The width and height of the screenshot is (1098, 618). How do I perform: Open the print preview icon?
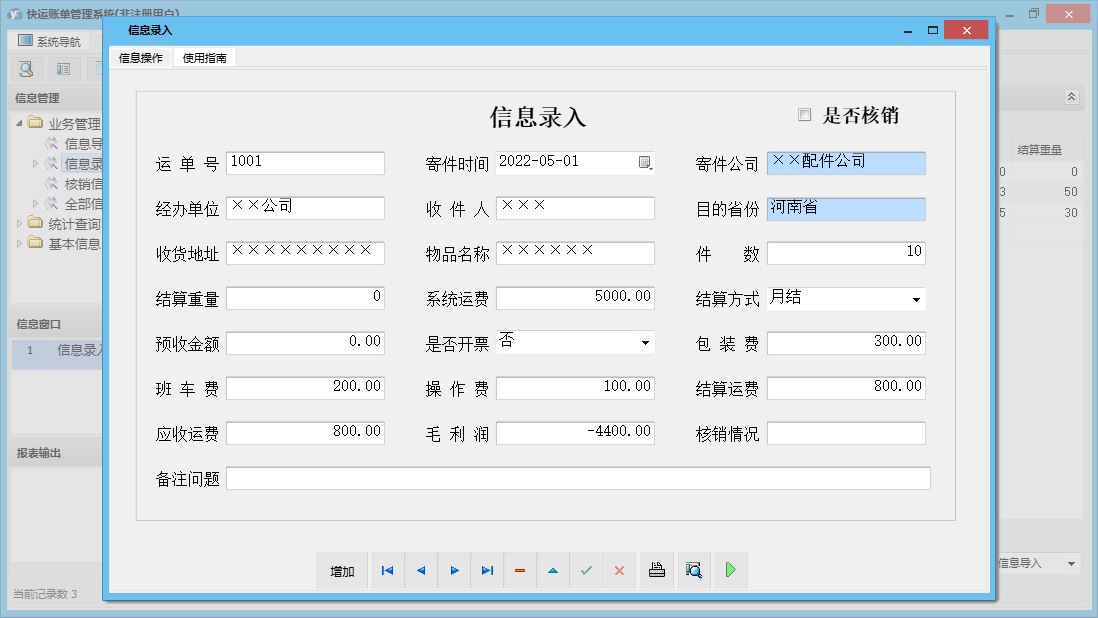[x=657, y=570]
